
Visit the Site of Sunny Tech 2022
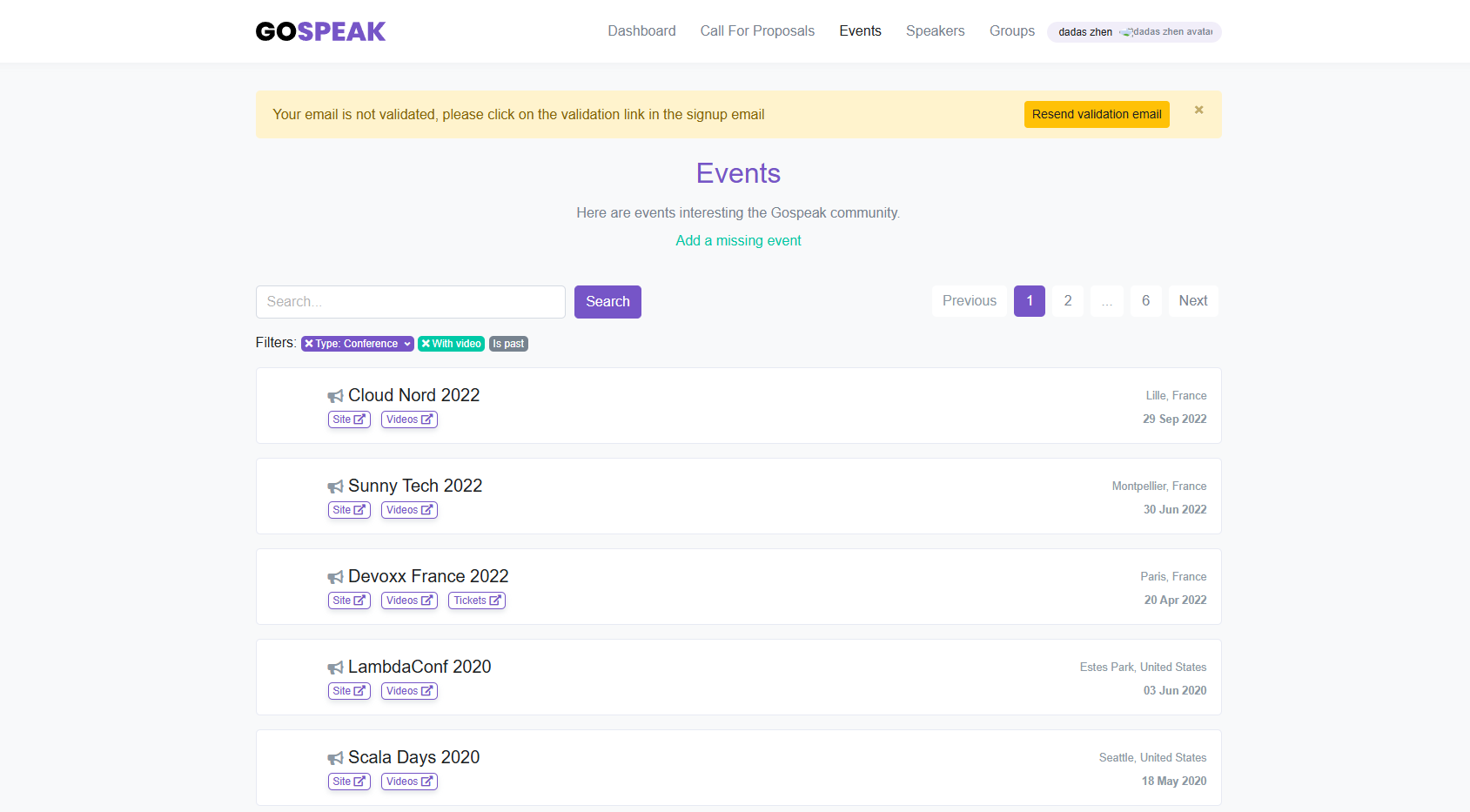click(349, 510)
